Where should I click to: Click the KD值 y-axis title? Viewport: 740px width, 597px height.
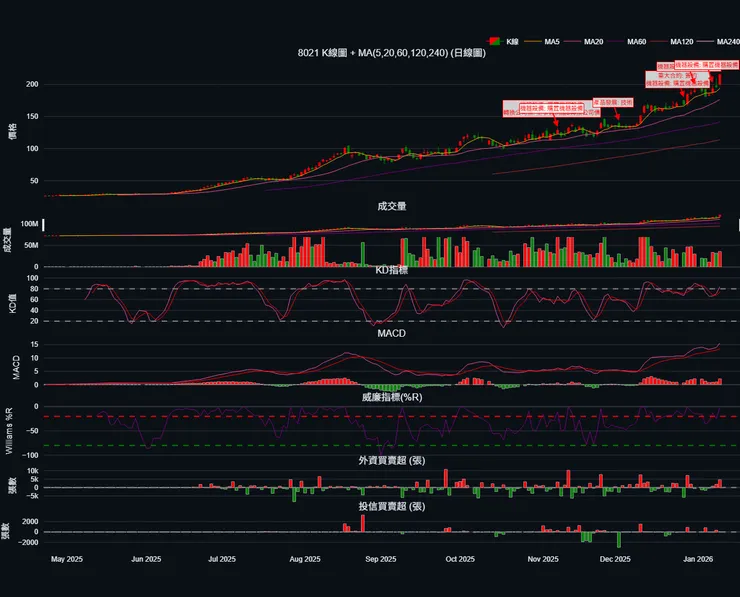click(x=12, y=303)
